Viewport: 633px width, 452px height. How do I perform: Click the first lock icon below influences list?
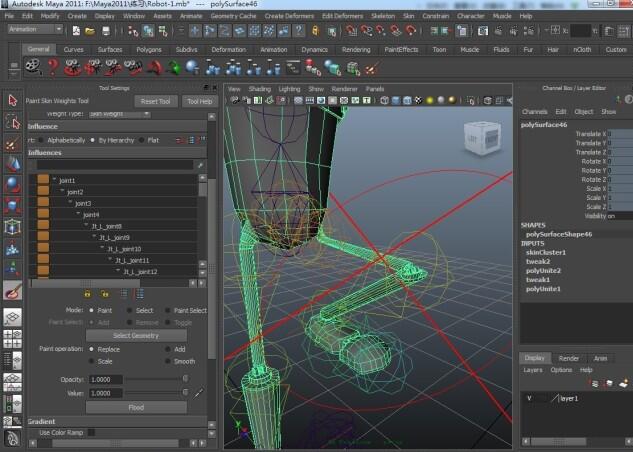click(88, 294)
